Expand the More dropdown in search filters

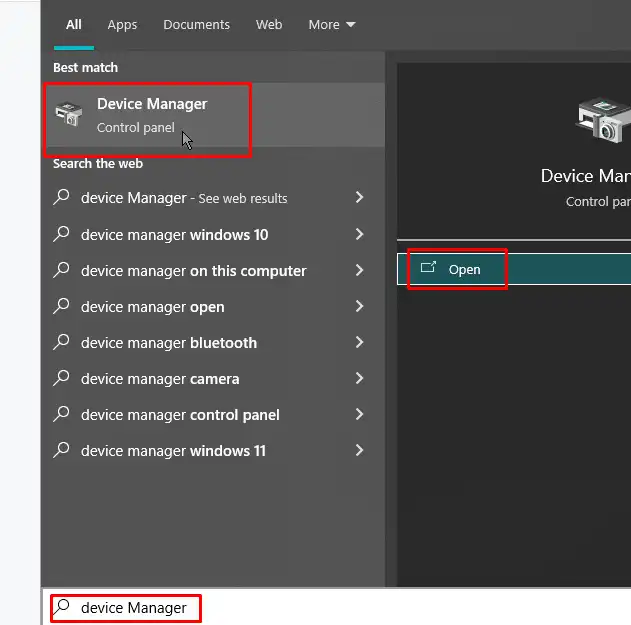point(332,25)
